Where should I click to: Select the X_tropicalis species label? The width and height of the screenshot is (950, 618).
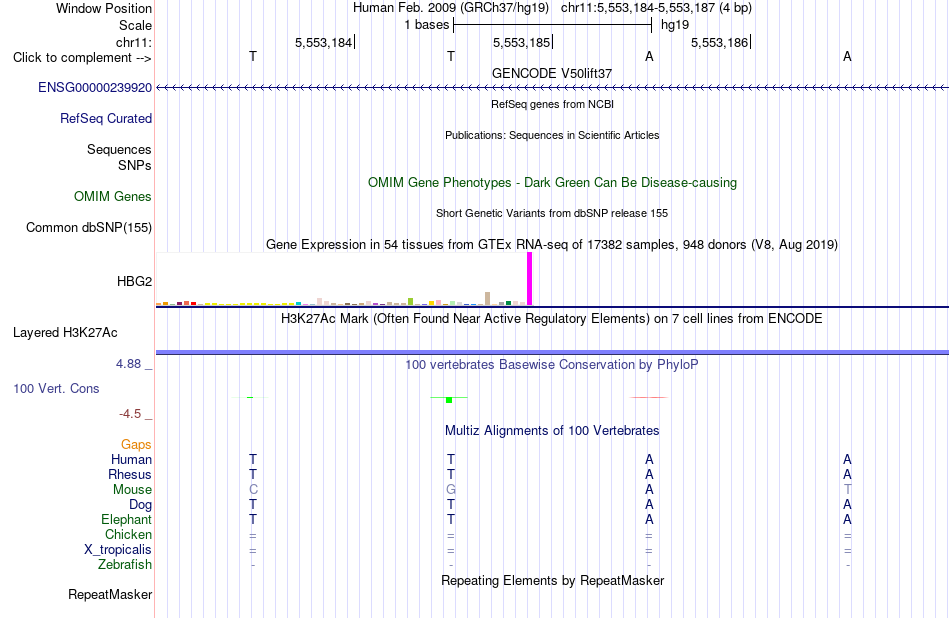[118, 550]
